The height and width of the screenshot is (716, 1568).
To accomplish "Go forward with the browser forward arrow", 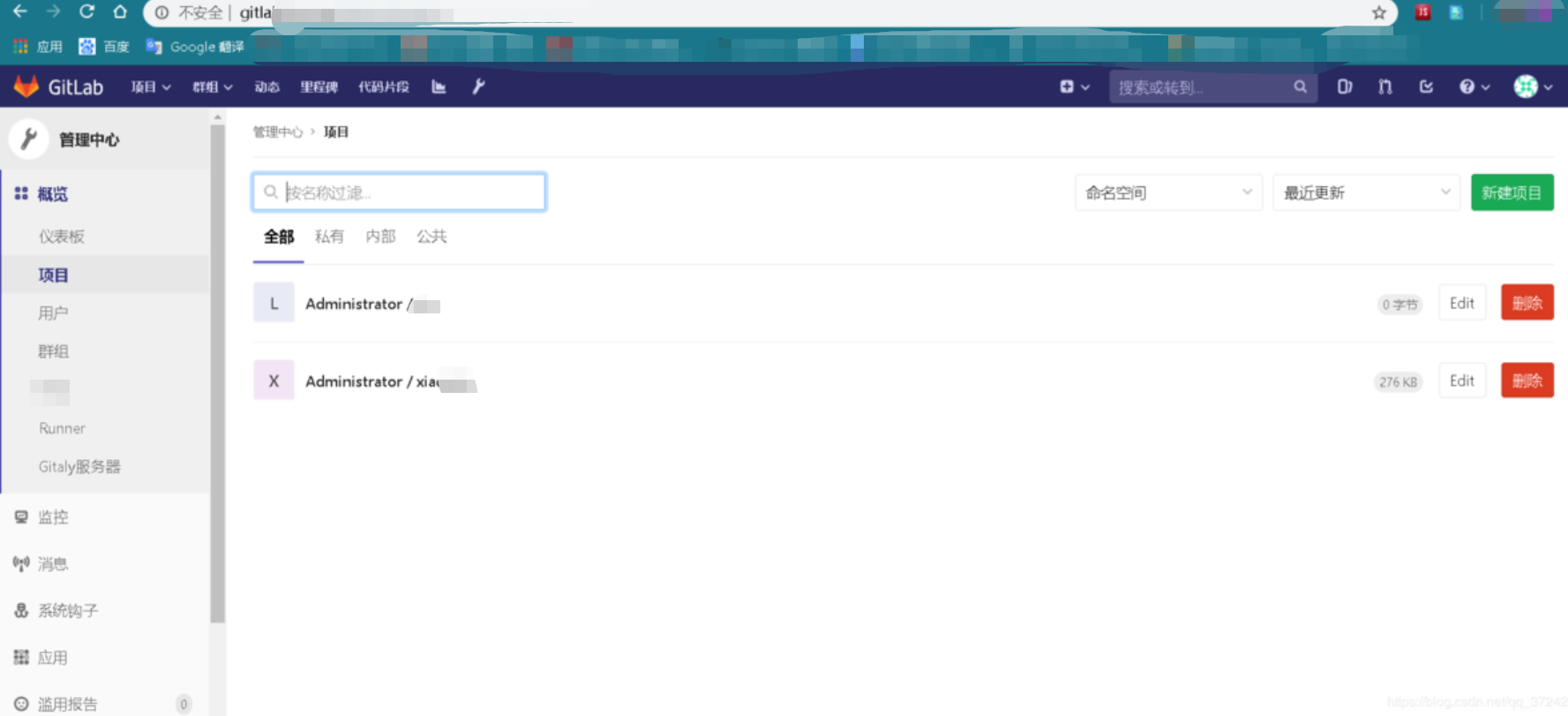I will click(53, 12).
